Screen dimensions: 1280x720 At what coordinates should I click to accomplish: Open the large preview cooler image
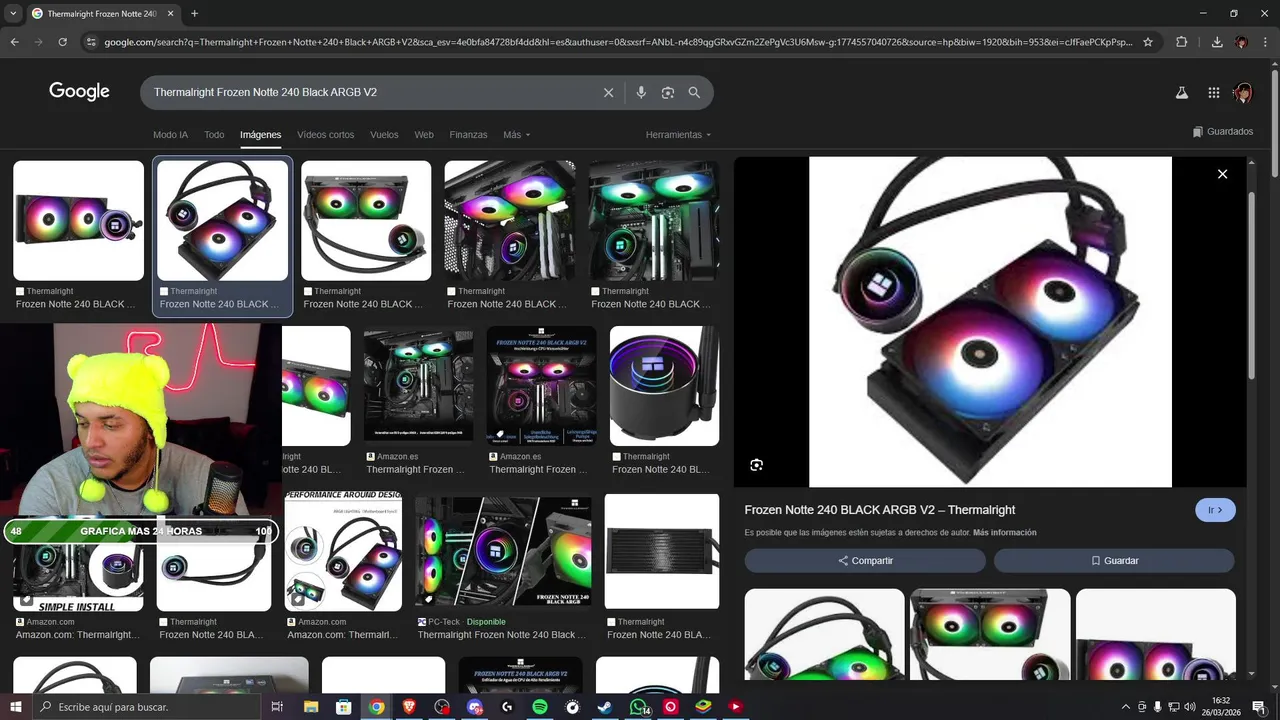(x=990, y=322)
